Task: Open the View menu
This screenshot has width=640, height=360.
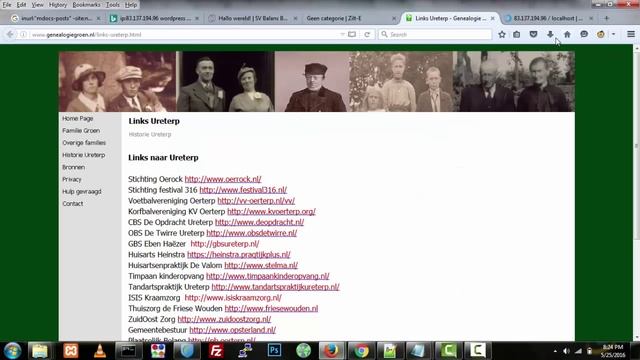Action: [x=37, y=5]
